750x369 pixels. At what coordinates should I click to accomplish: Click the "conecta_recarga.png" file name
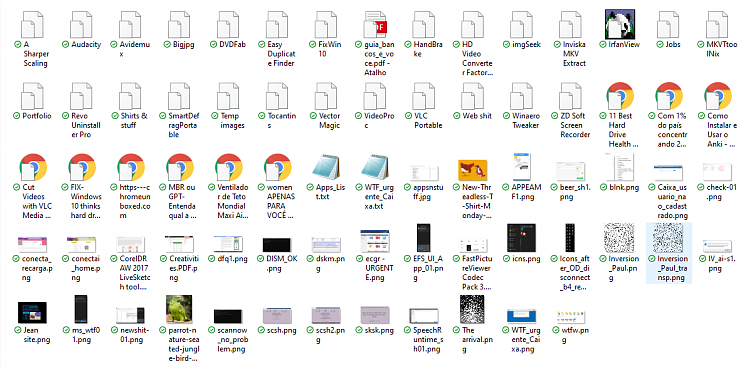pos(36,268)
